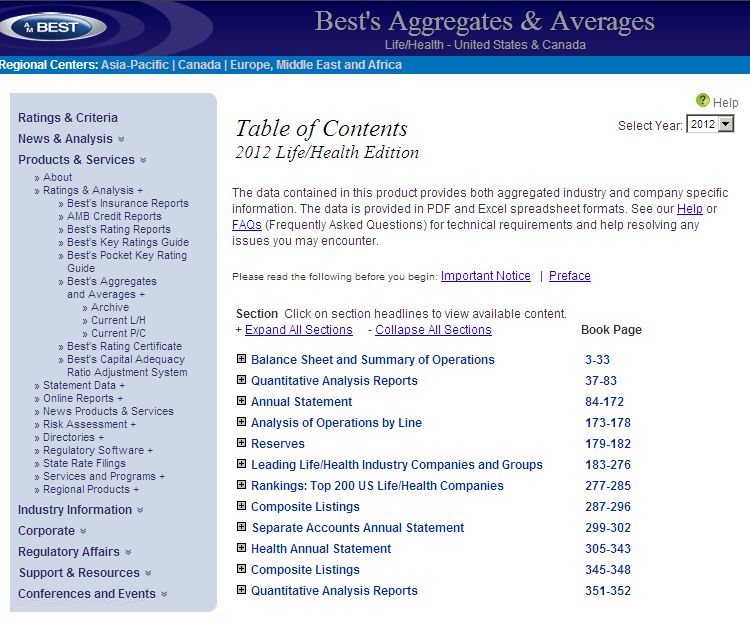Open Best's Capital Adequacy Ratio Adjustment System
Screen dimensions: 750x637
tap(127, 365)
